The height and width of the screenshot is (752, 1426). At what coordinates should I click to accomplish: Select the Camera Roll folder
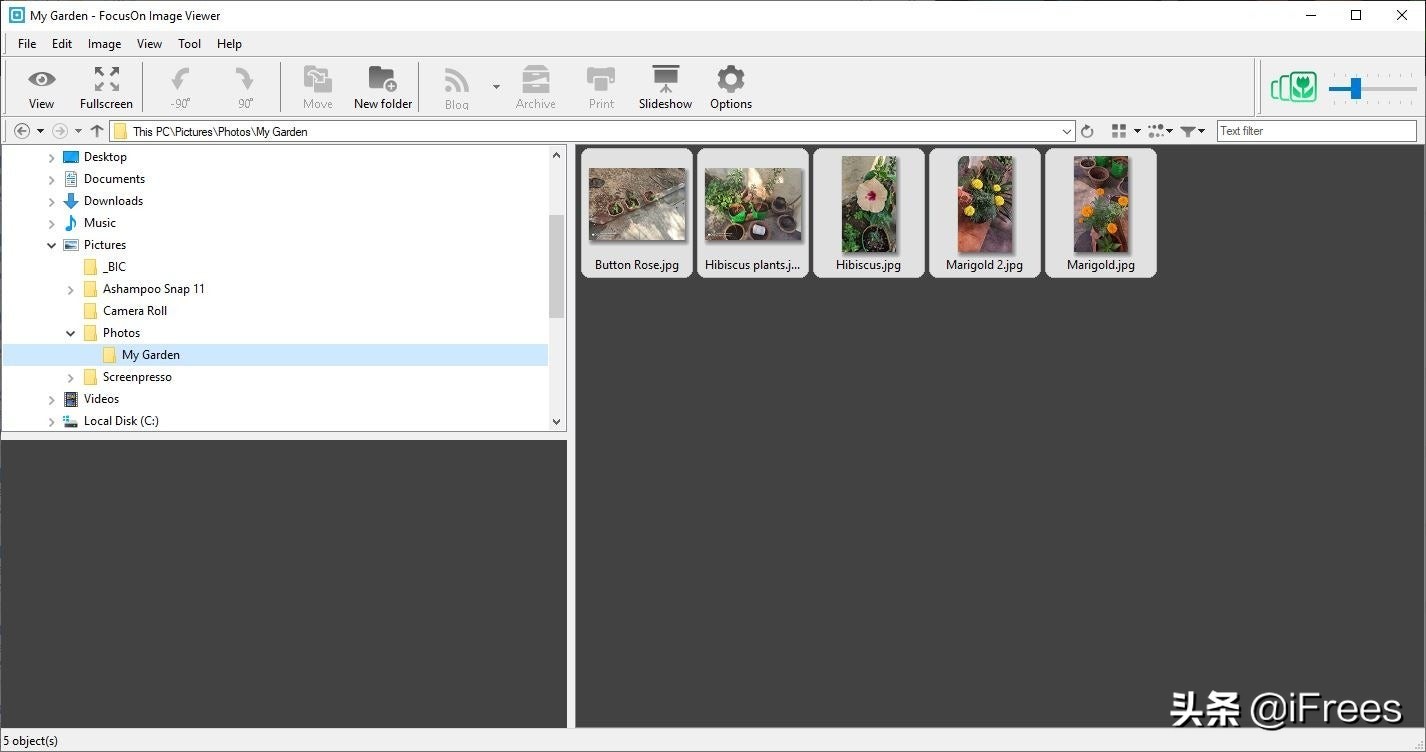pyautogui.click(x=134, y=311)
